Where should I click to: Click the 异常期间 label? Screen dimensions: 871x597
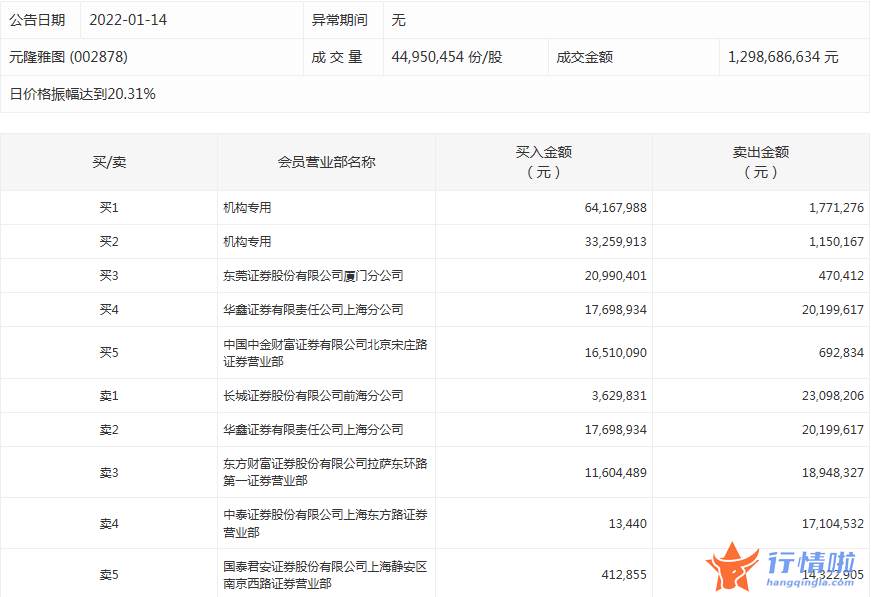pyautogui.click(x=339, y=20)
